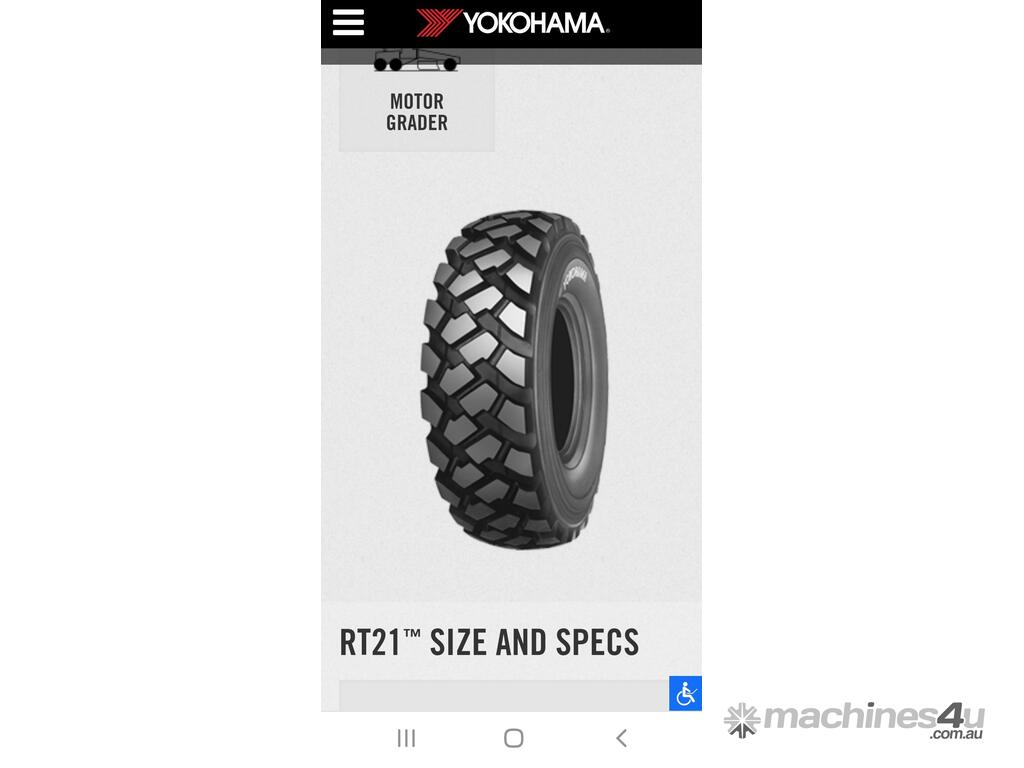Screen dimensions: 1024x768
Task: Select the motor grader vehicle icon
Action: pos(417,60)
